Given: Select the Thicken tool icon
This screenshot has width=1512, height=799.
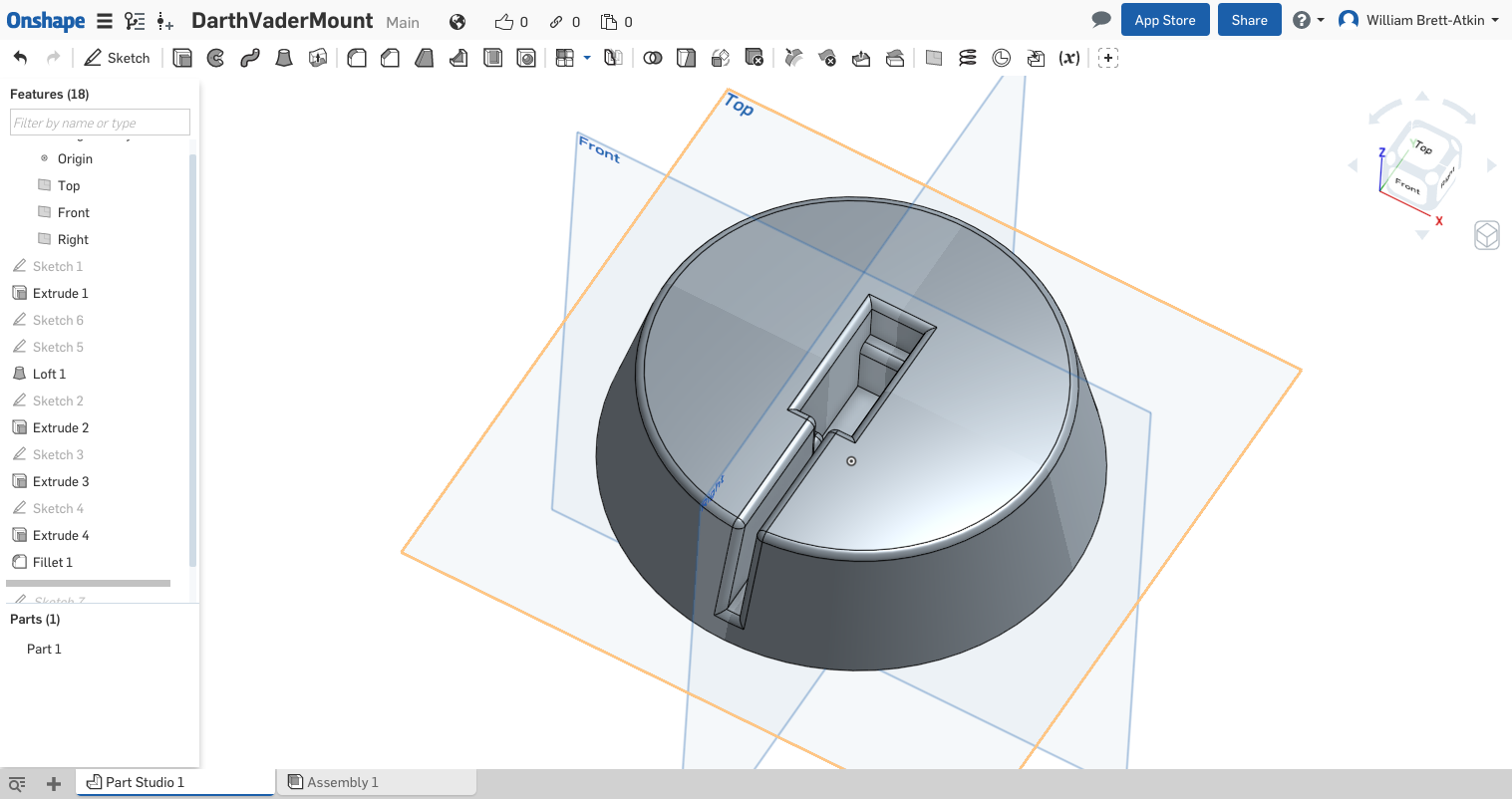Looking at the screenshot, I should tap(318, 58).
